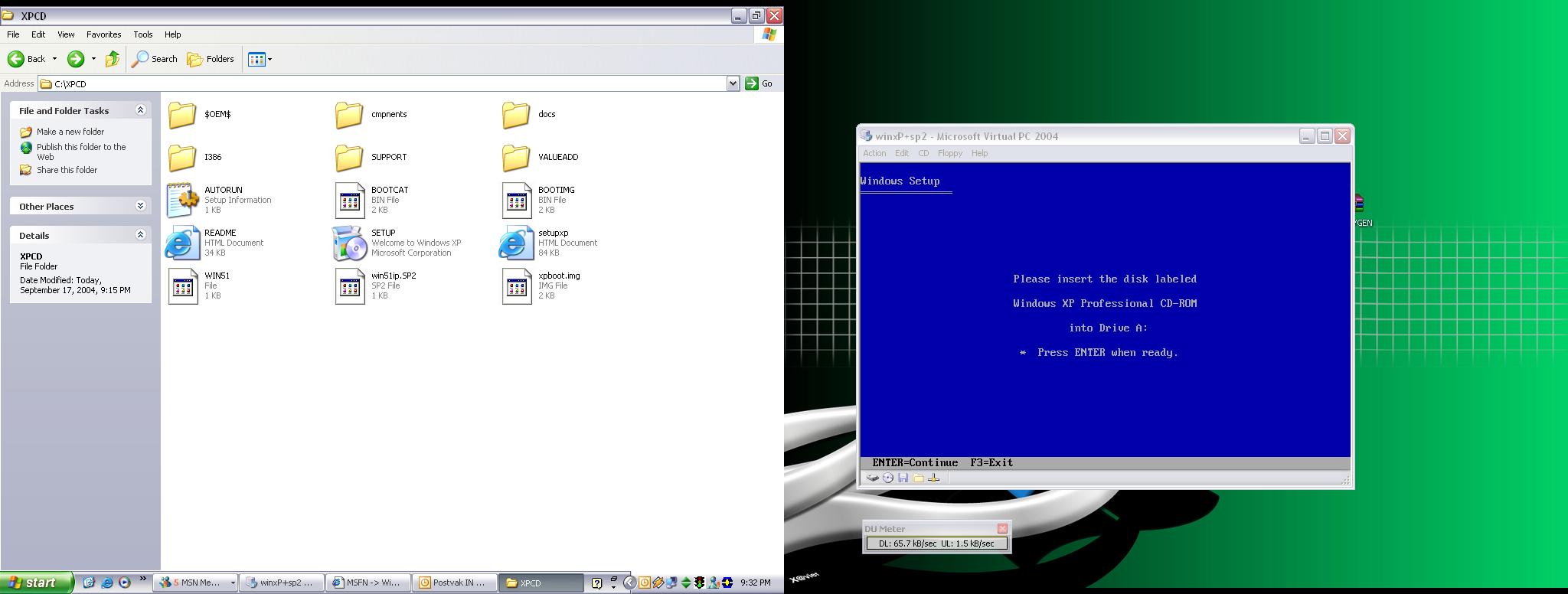Select the AUTORUN setup information file icon
Image resolution: width=1568 pixels, height=594 pixels.
coord(182,200)
